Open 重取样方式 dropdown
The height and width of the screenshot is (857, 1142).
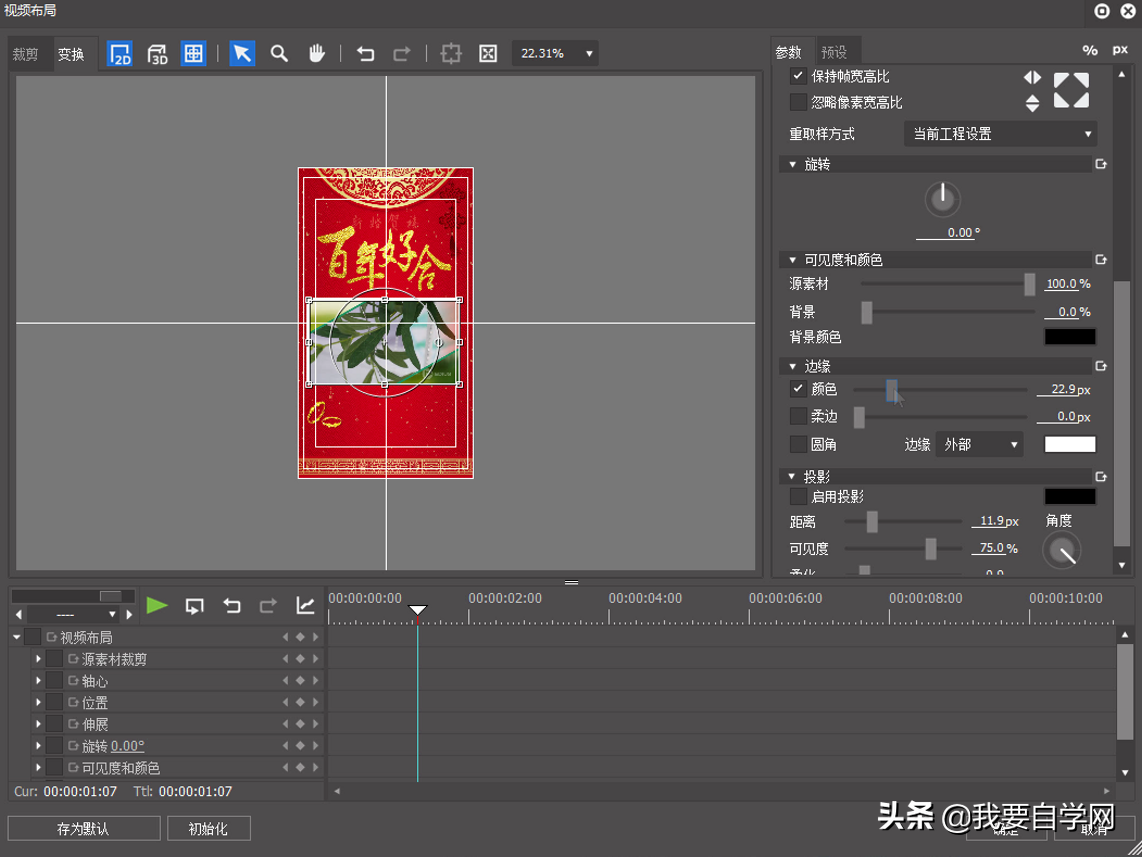click(x=1000, y=134)
